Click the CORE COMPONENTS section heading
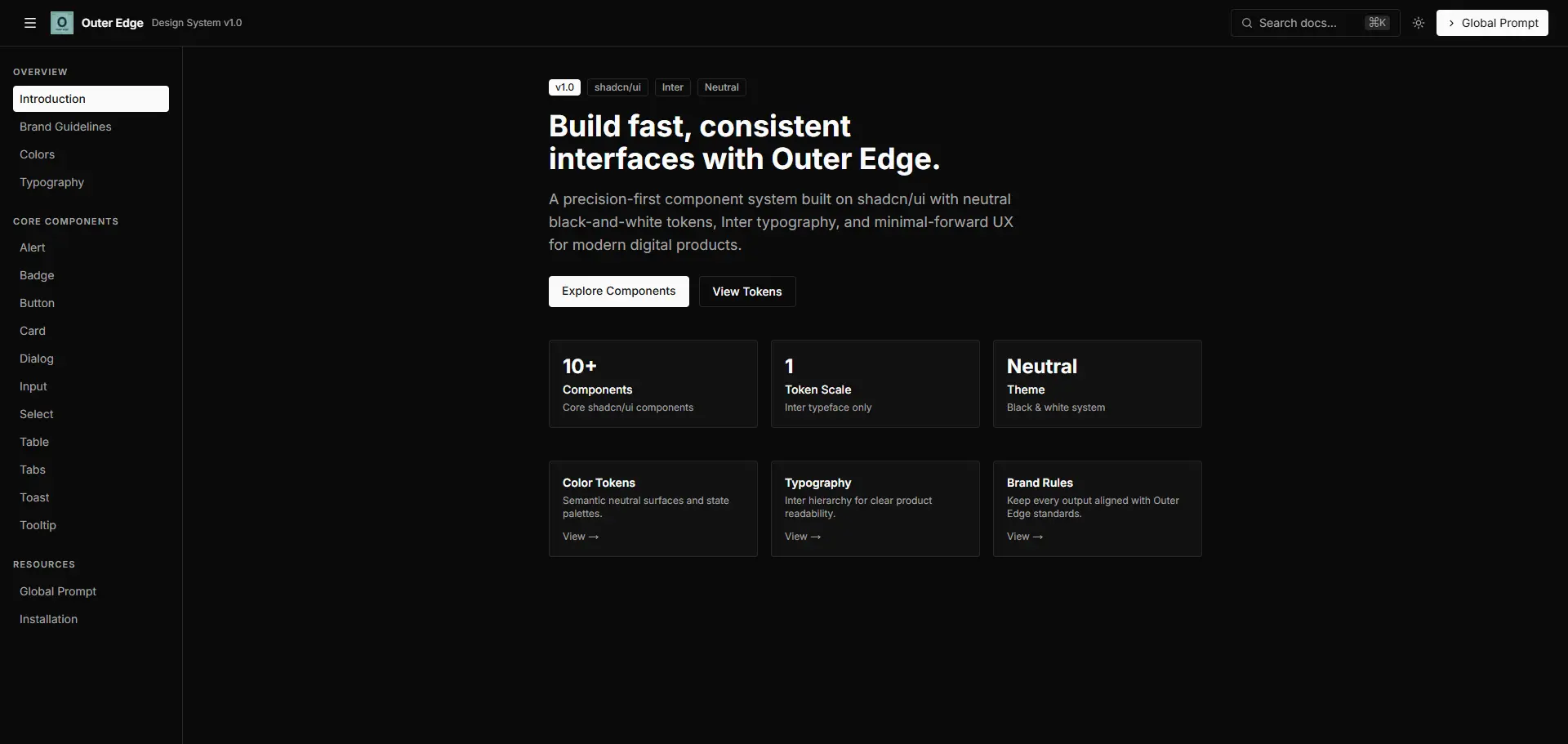Viewport: 1568px width, 744px height. point(65,221)
